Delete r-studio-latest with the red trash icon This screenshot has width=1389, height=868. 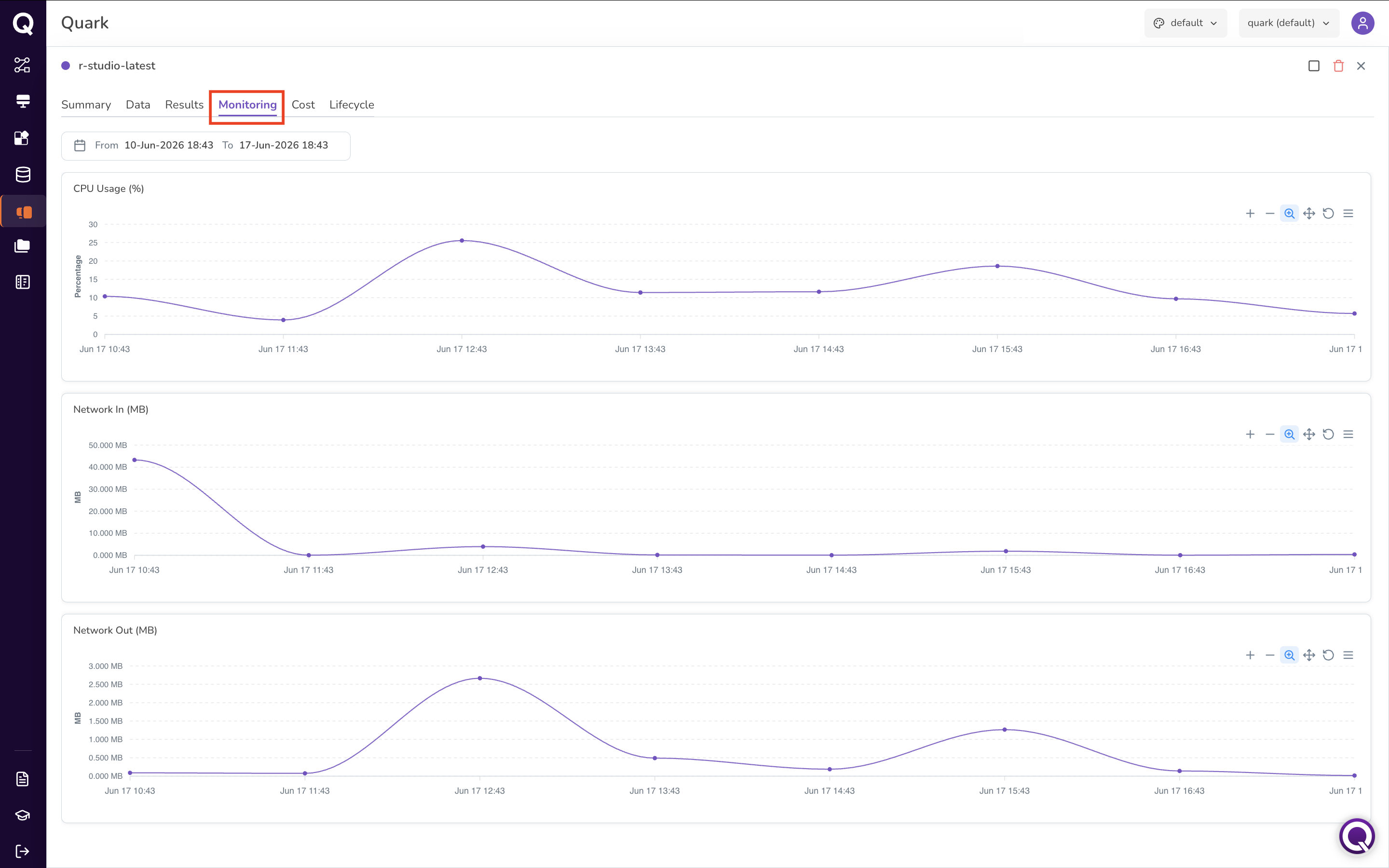[x=1338, y=66]
